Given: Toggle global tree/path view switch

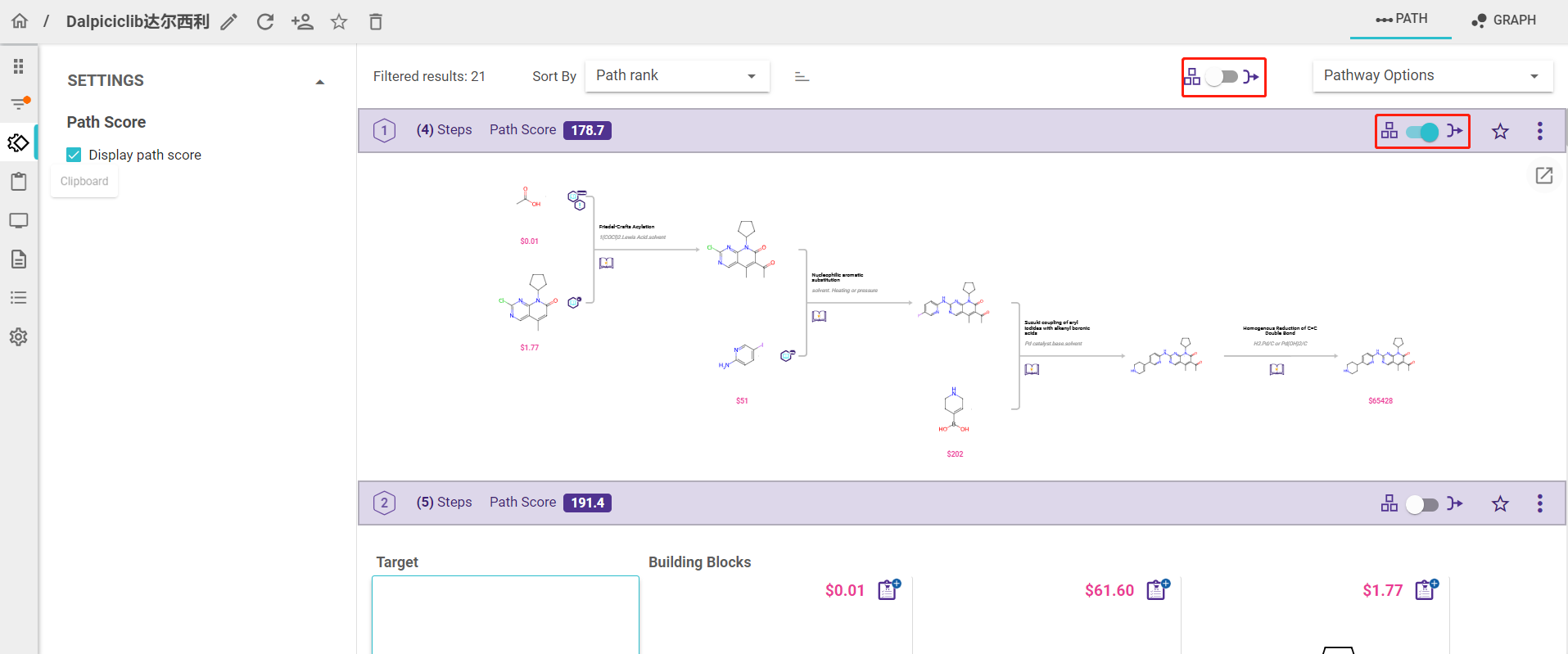Looking at the screenshot, I should [1222, 77].
